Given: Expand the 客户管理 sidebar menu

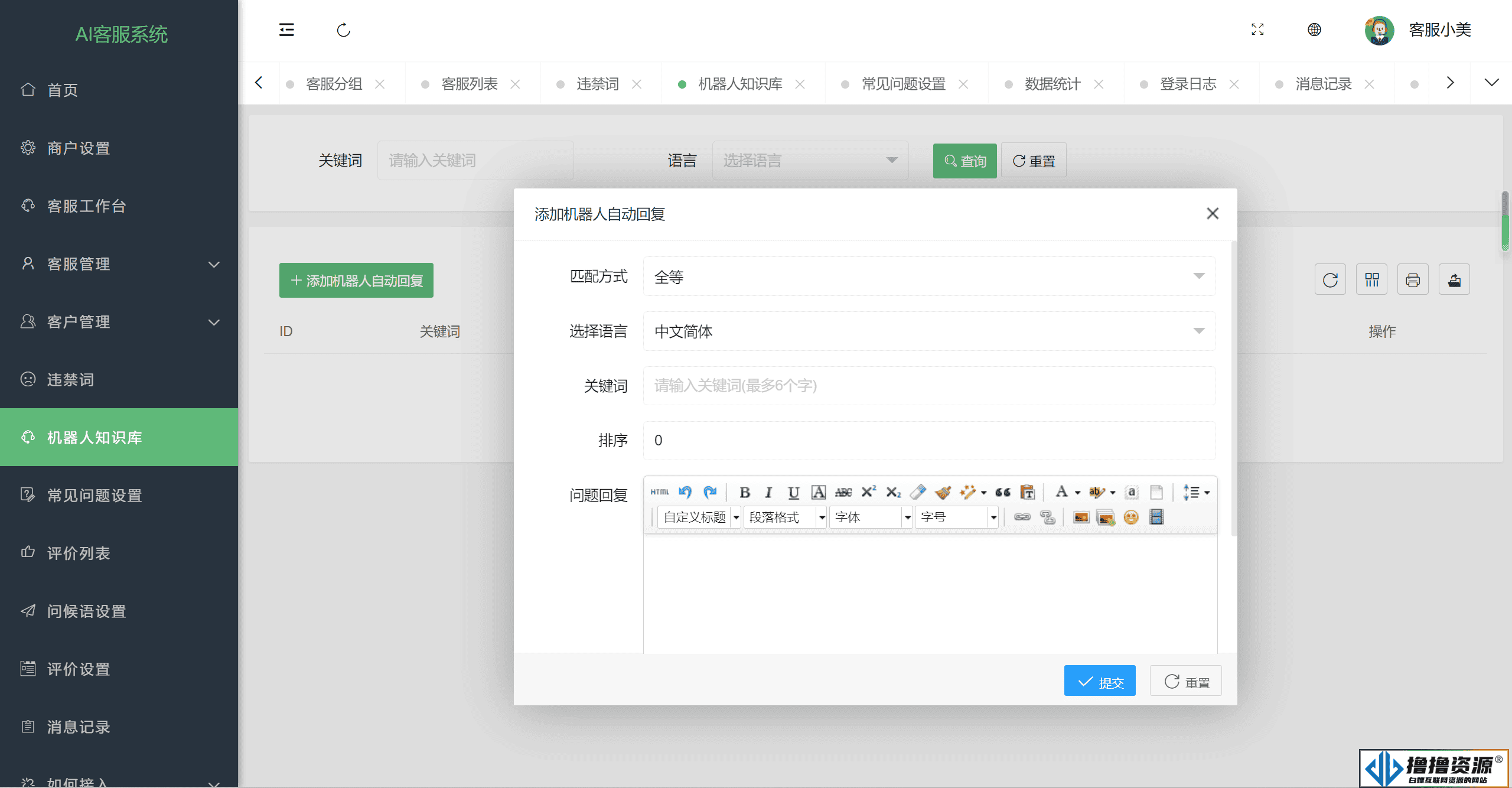Looking at the screenshot, I should 119,322.
